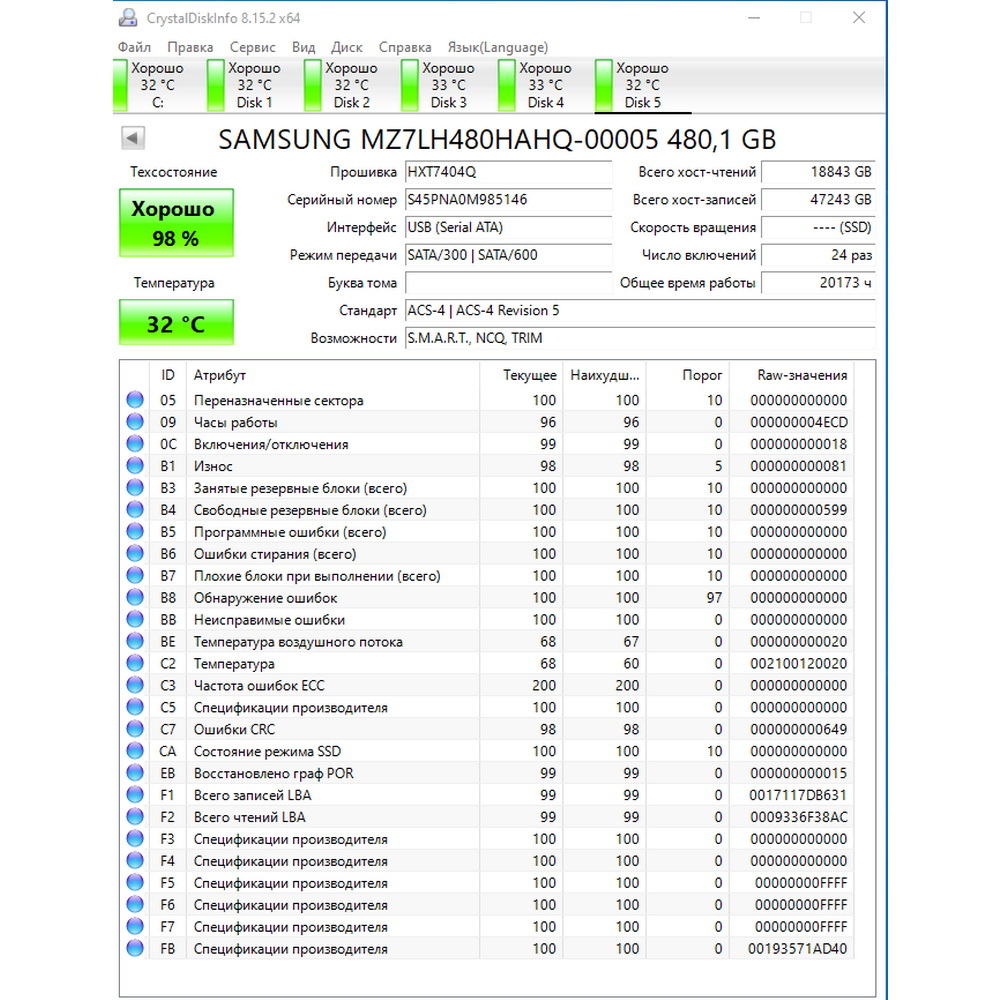This screenshot has height=1000, width=1000.
Task: Click status circle next to Ошибки CRC
Action: pos(135,729)
